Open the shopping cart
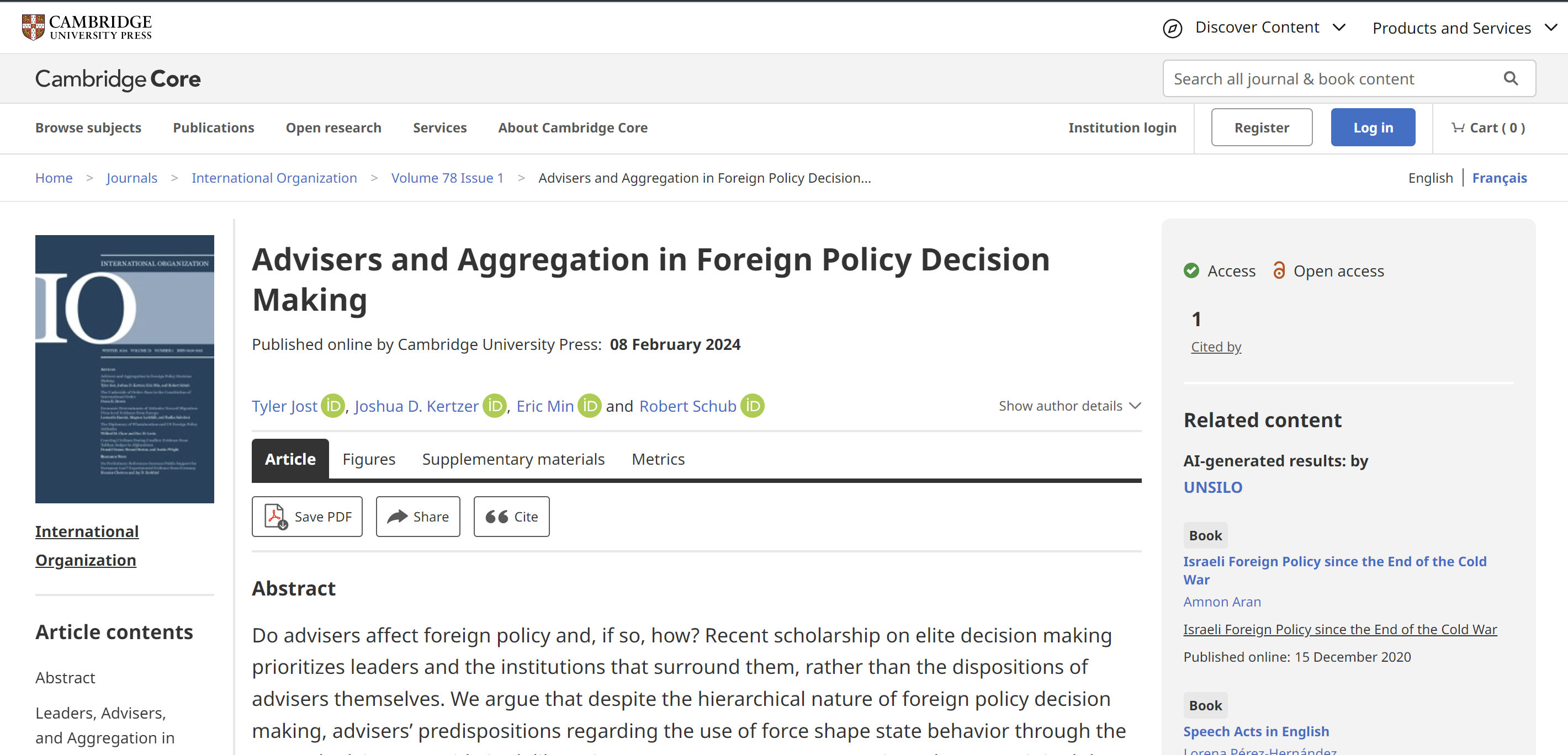This screenshot has height=755, width=1568. tap(1487, 127)
